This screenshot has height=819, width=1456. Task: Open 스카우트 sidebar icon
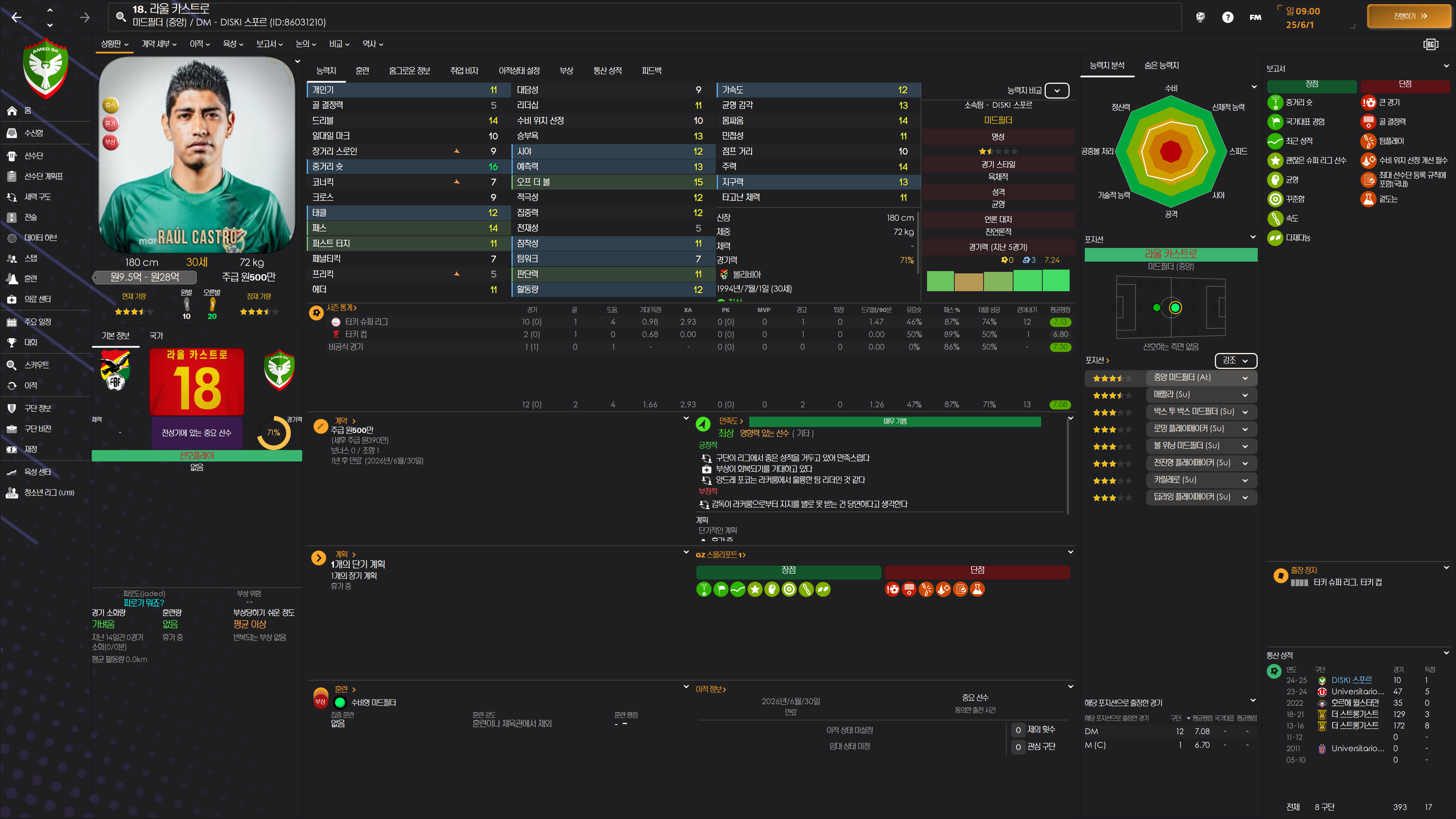coord(12,365)
